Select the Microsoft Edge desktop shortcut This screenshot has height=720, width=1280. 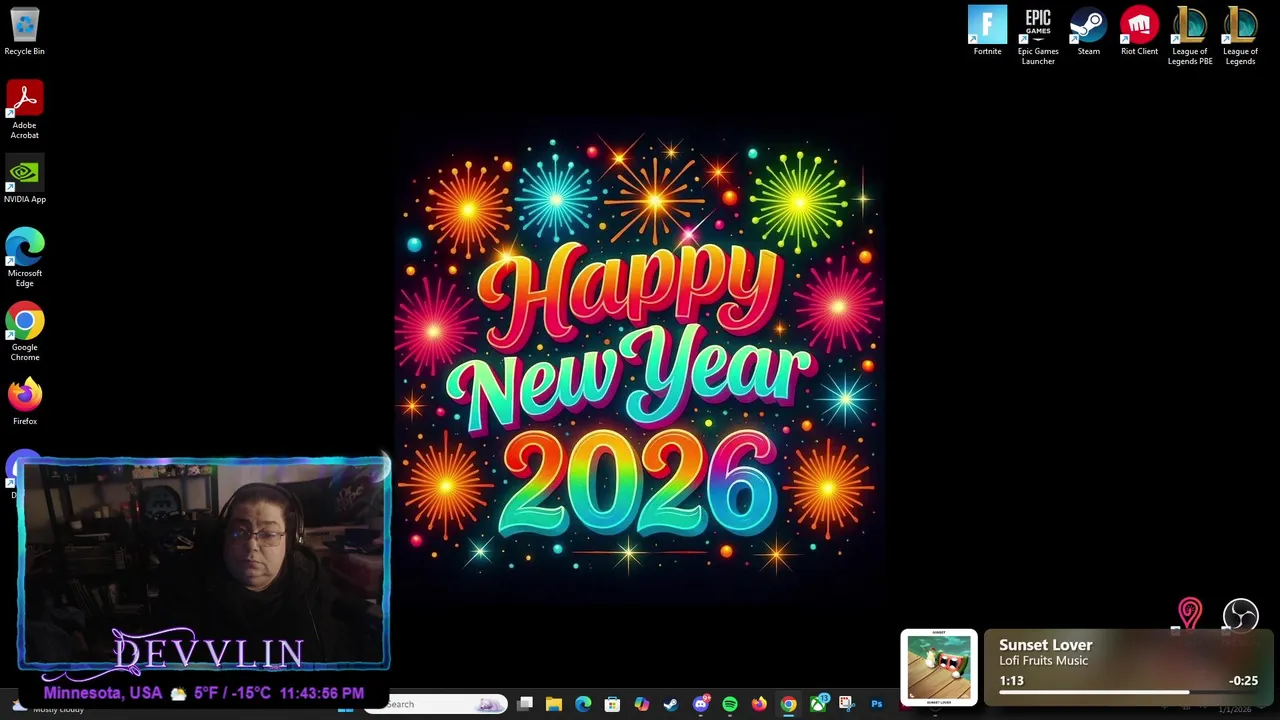click(24, 258)
